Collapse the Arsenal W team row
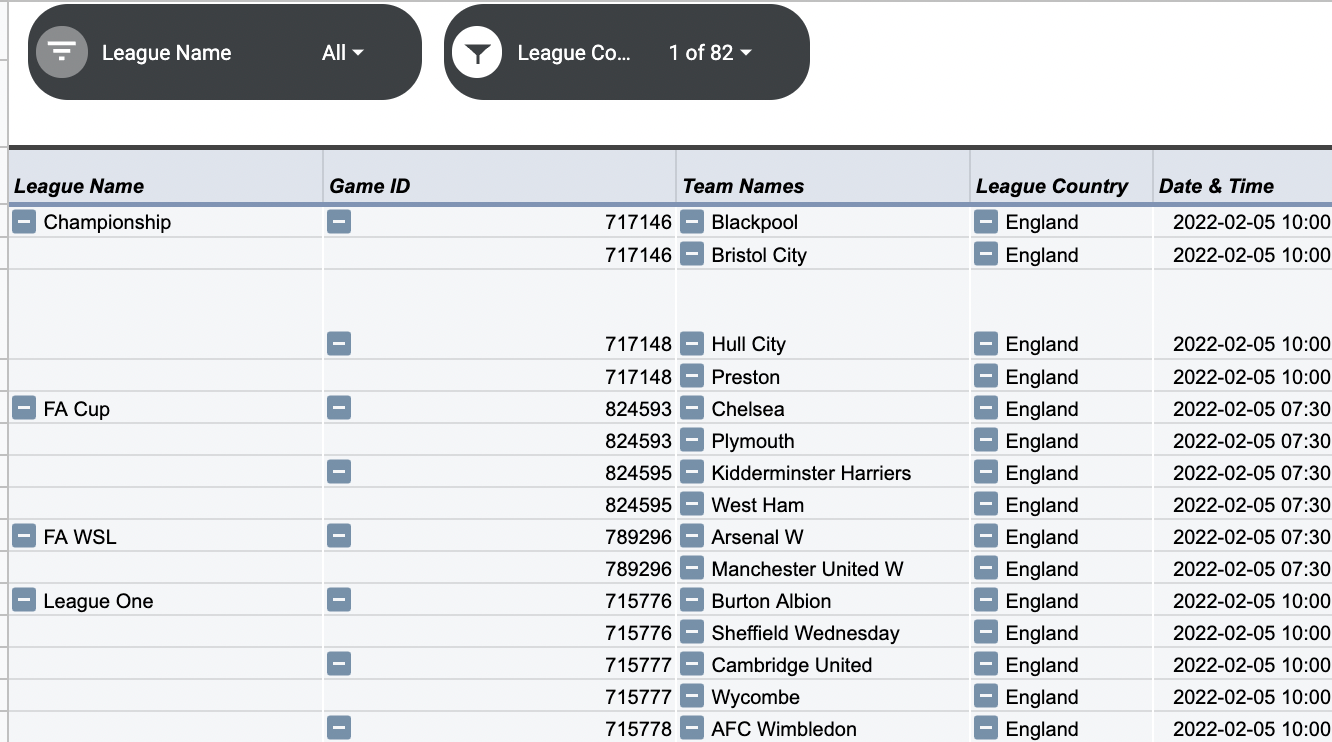The height and width of the screenshot is (742, 1332). pyautogui.click(x=692, y=536)
